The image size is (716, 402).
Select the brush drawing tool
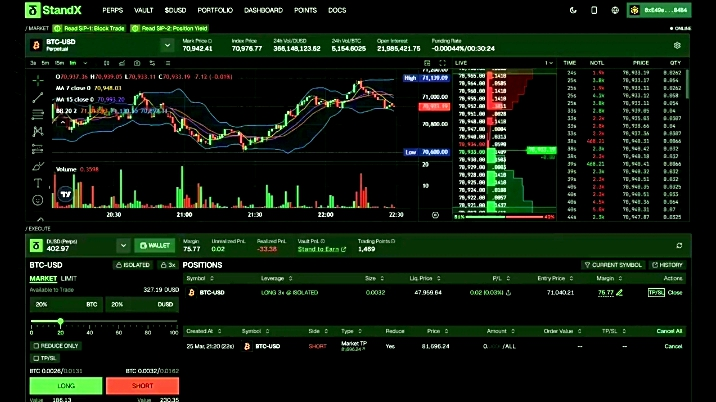[x=38, y=166]
